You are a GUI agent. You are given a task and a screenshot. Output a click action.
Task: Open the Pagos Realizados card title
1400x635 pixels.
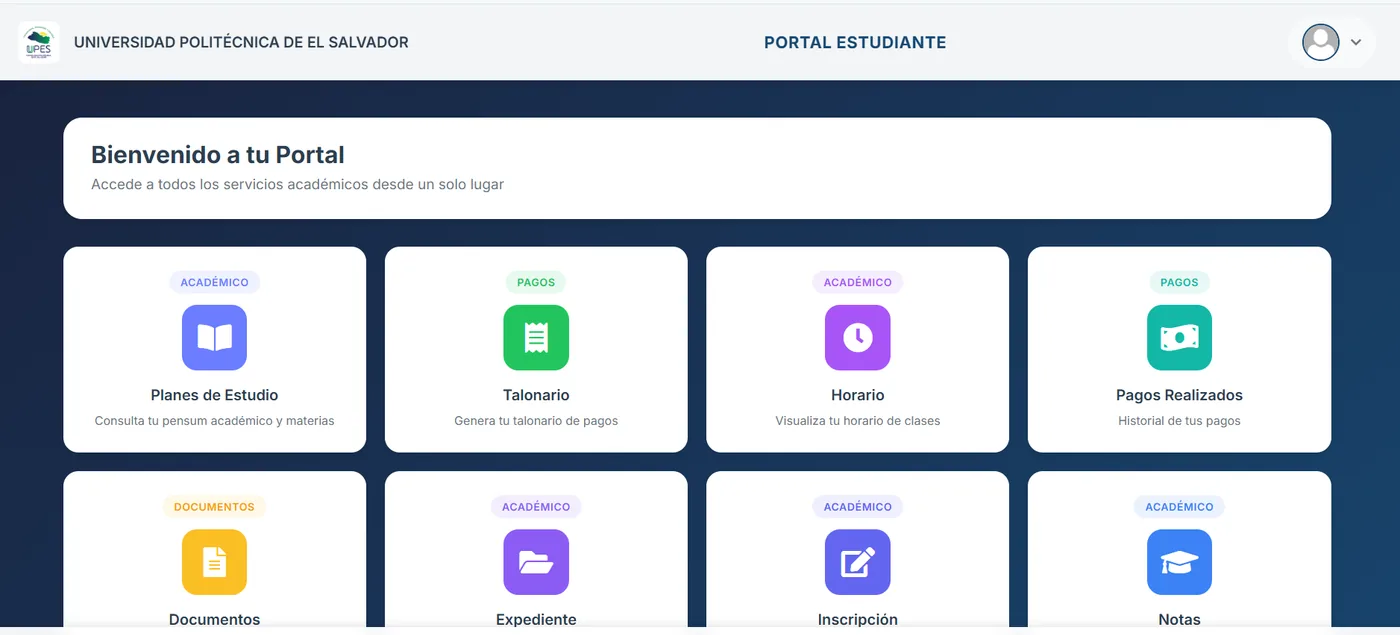[x=1179, y=395]
